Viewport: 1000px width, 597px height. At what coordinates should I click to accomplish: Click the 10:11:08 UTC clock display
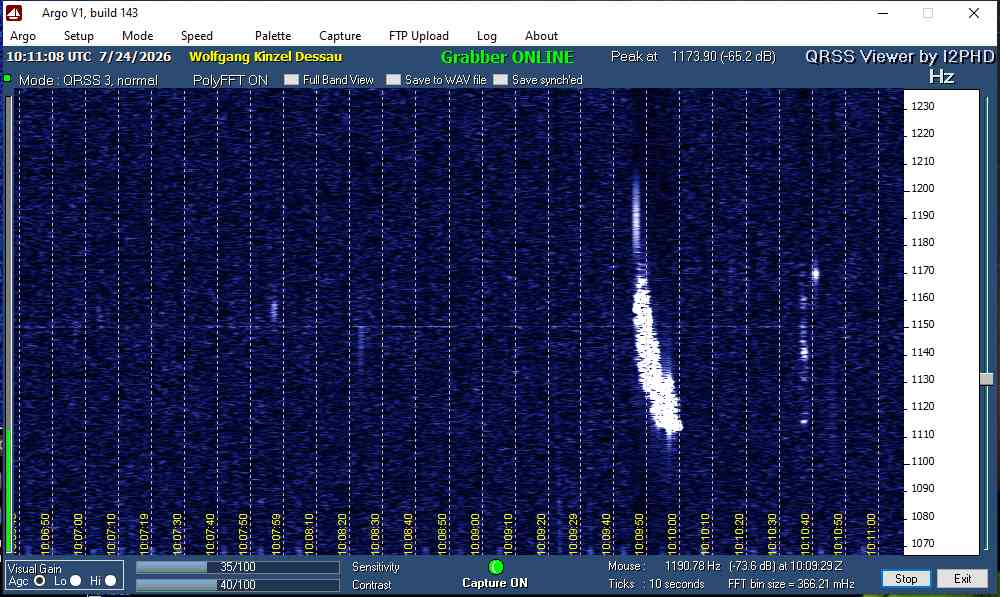(x=89, y=56)
